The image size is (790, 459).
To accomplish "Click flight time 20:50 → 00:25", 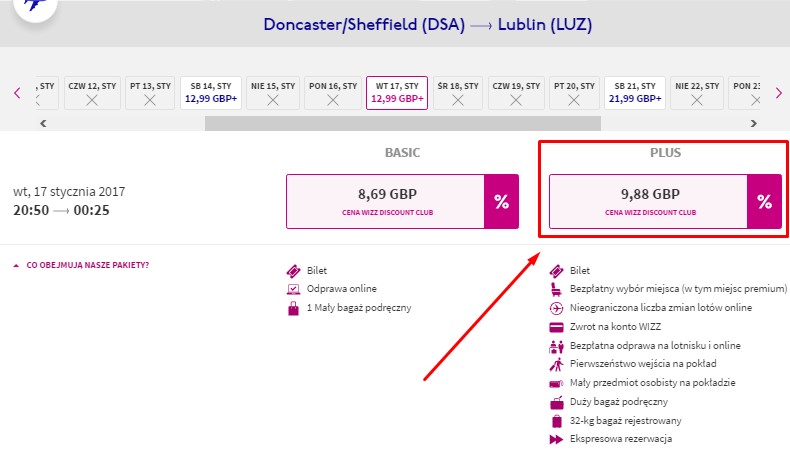I will [61, 210].
